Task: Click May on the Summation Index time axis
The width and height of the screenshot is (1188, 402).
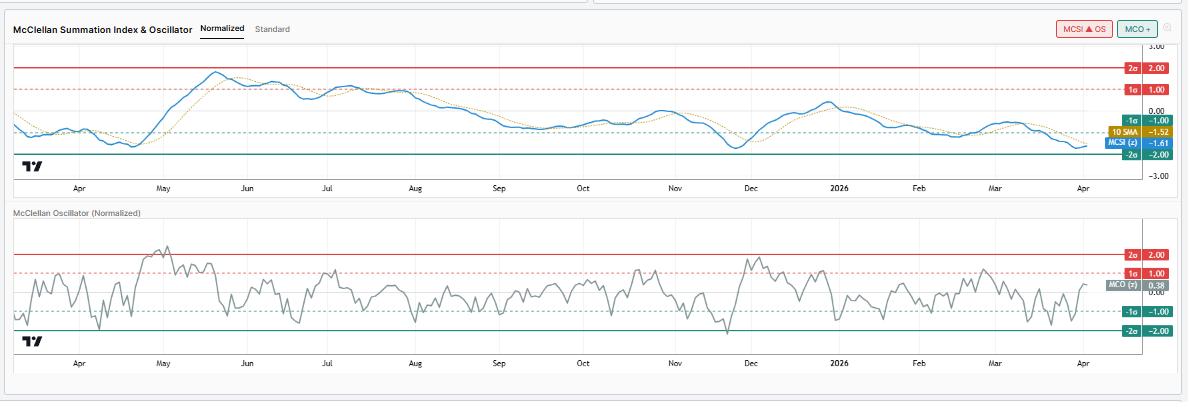Action: [x=161, y=187]
